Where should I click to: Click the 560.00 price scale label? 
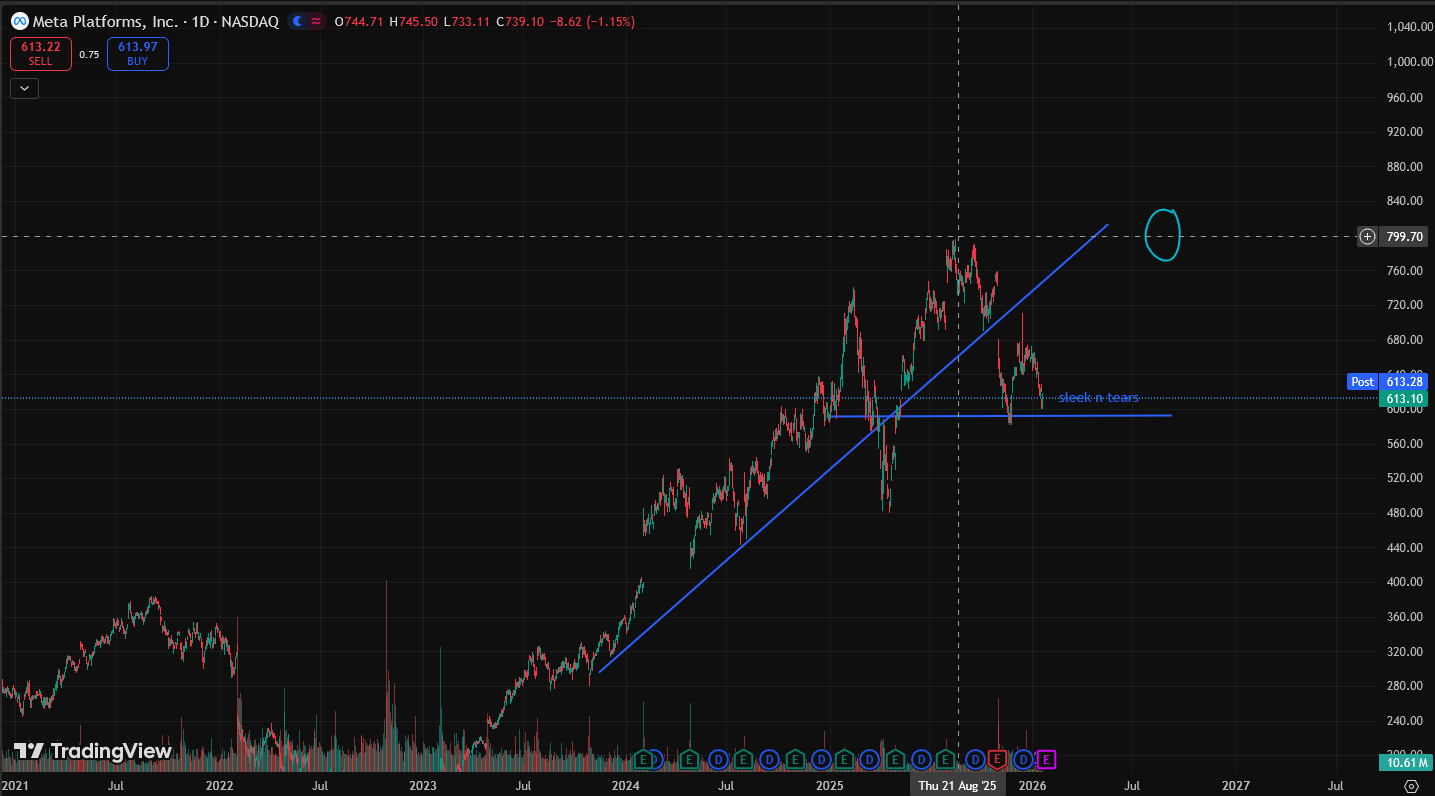point(1406,444)
